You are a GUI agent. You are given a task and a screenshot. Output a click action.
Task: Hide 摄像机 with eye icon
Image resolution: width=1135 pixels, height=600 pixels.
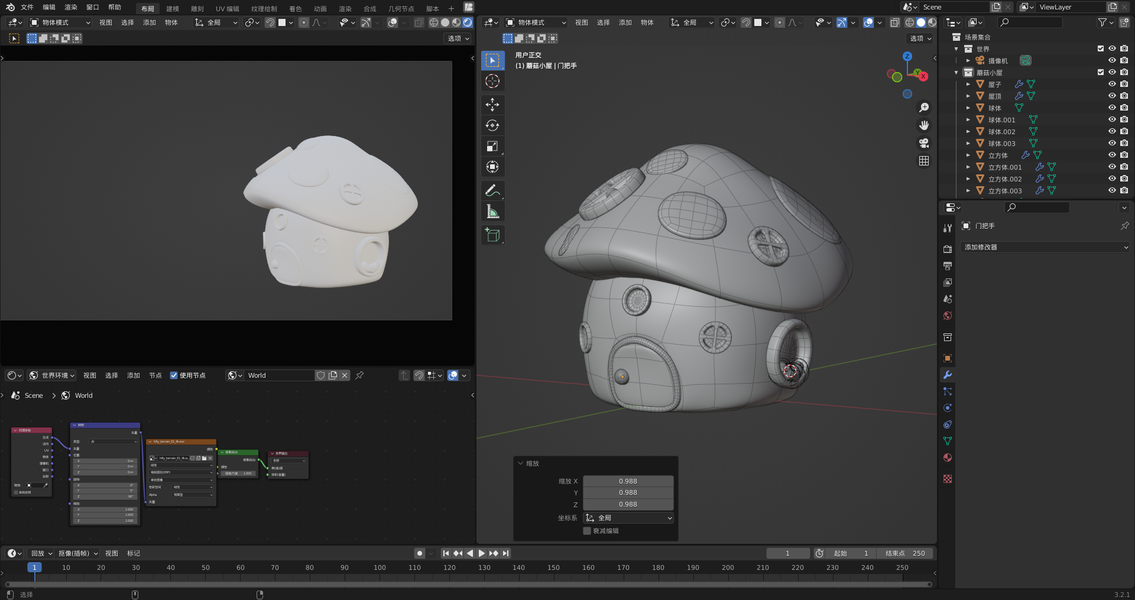tap(1113, 60)
